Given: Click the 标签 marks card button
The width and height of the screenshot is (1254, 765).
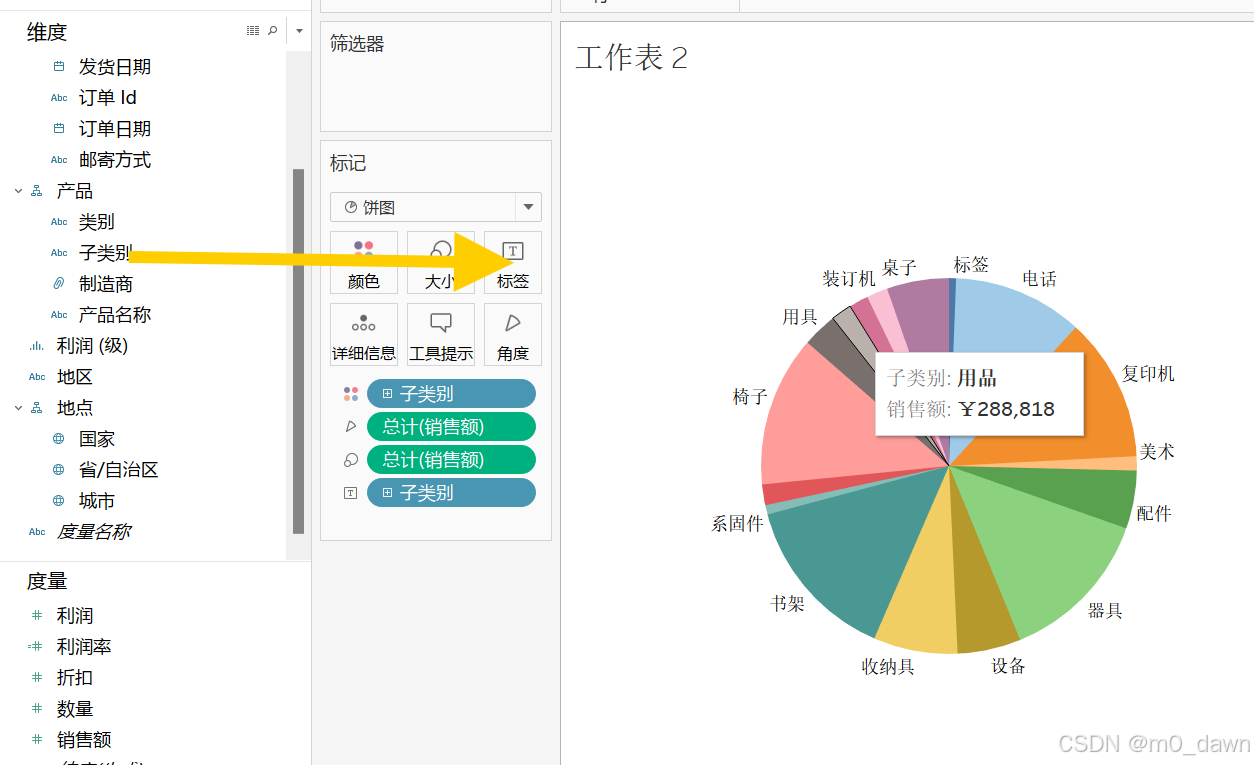Looking at the screenshot, I should pos(513,263).
